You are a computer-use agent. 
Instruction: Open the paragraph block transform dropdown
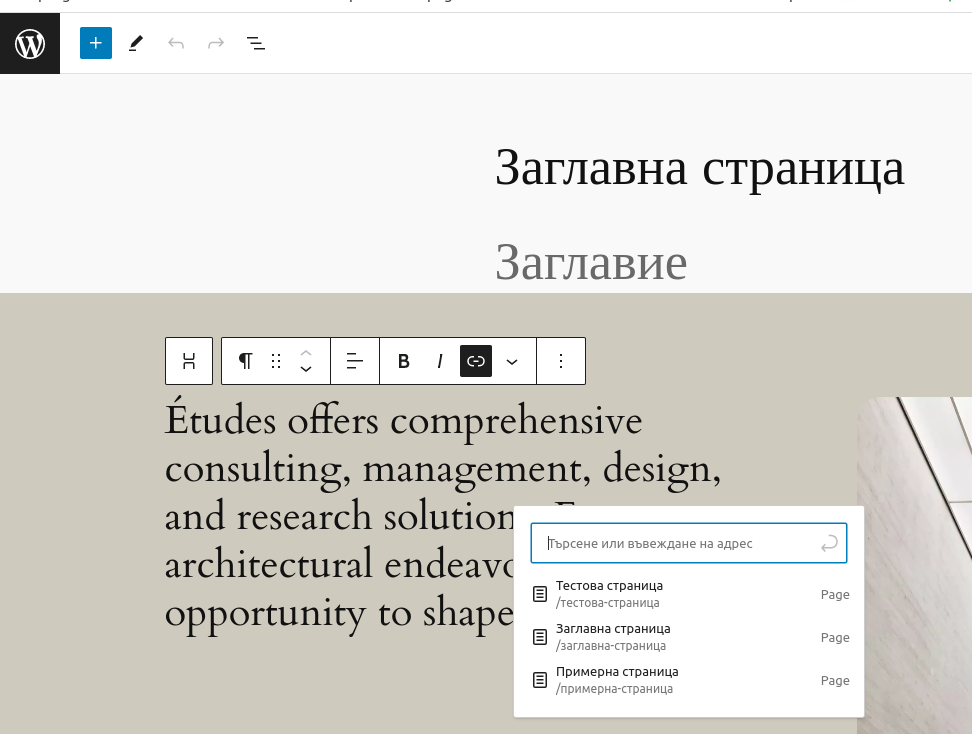[245, 361]
